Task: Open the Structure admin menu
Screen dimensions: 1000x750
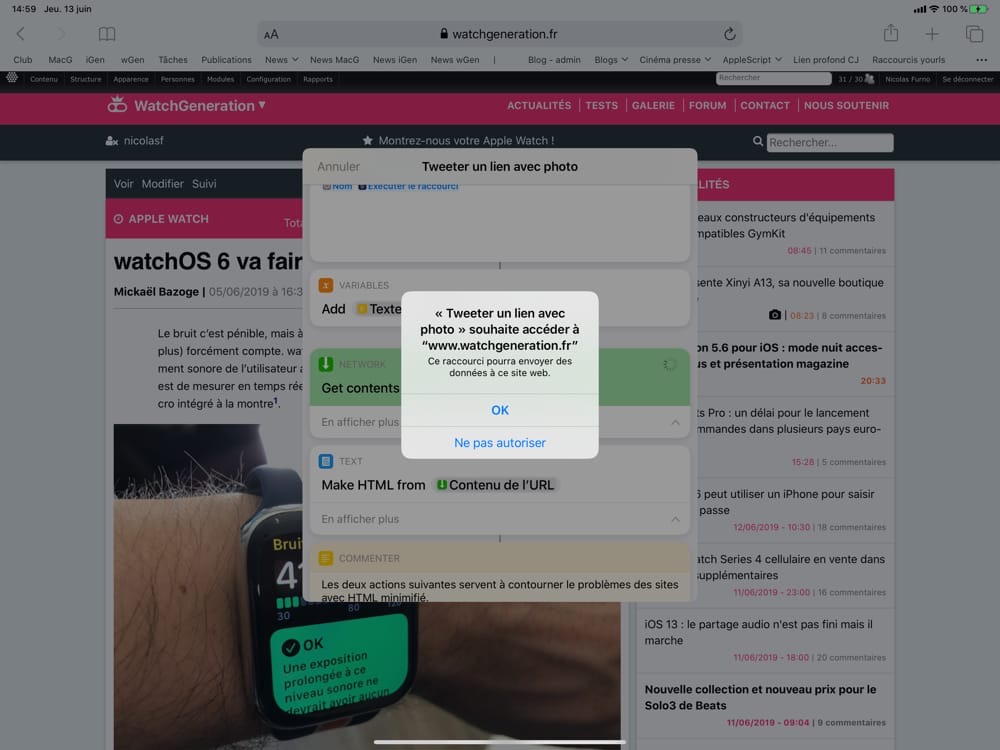Action: coord(85,79)
